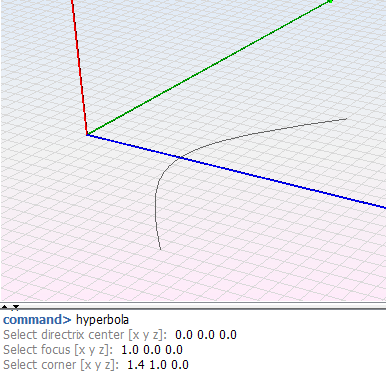
Task: Click the 'command>' prompt label
Action: coord(37,320)
